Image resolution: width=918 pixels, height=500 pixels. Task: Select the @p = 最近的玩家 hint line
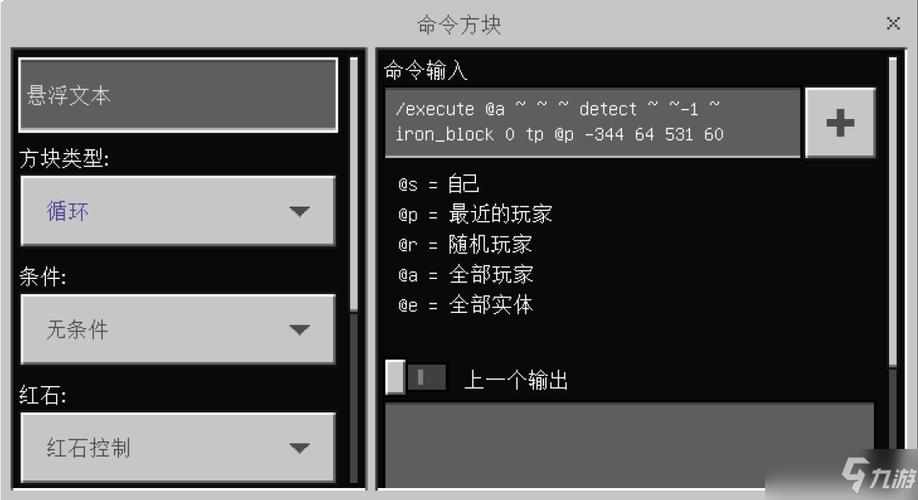(475, 214)
